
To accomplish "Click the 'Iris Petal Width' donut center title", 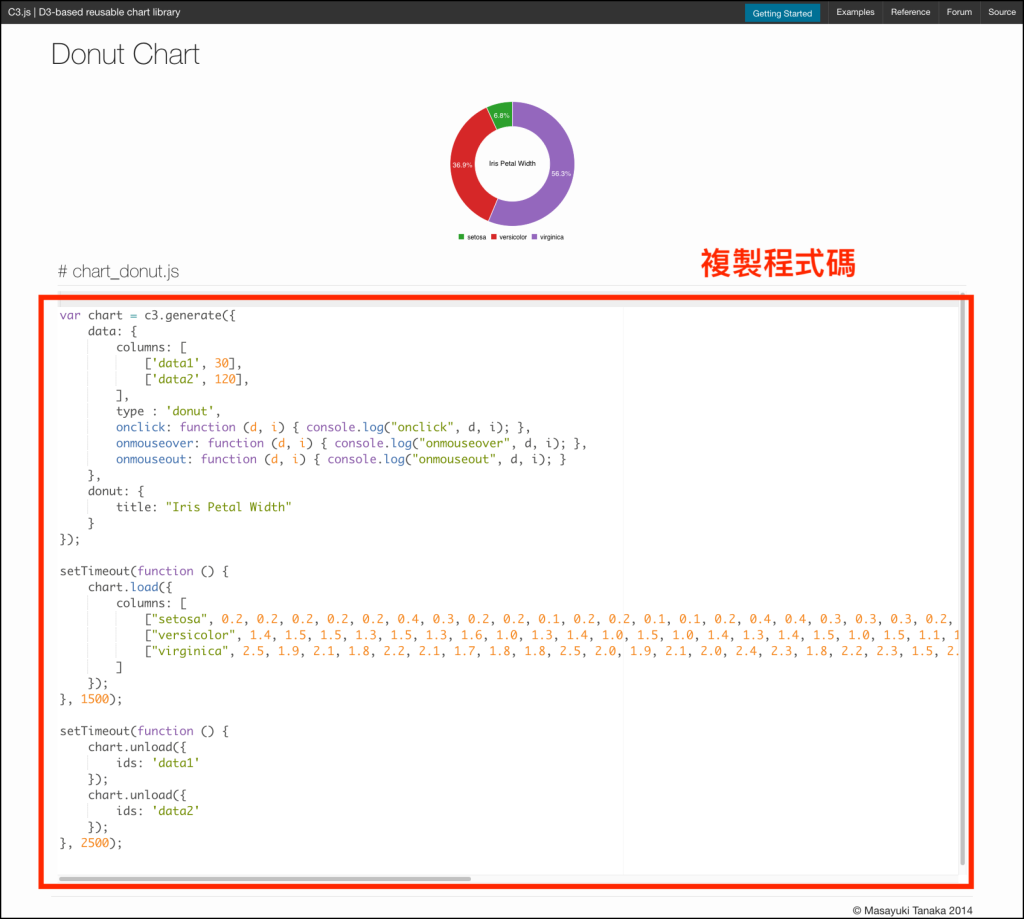I will click(512, 163).
